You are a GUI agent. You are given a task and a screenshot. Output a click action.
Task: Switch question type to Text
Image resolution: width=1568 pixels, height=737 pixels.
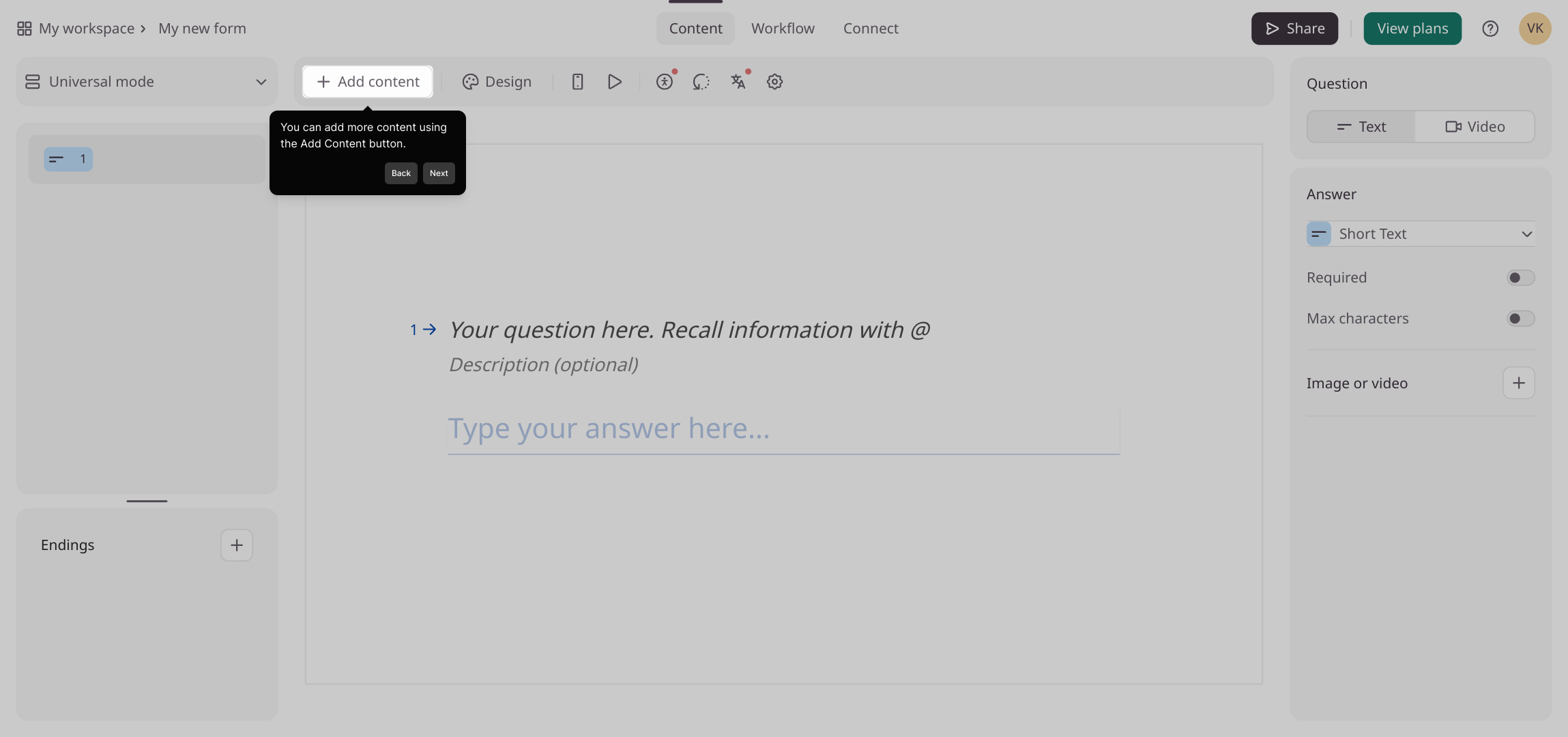point(1361,127)
